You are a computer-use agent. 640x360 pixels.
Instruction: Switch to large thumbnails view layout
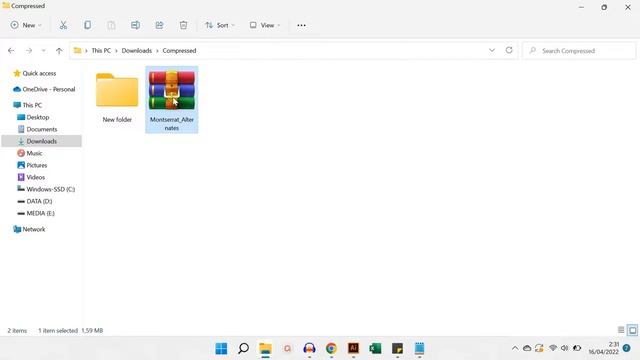pos(632,330)
